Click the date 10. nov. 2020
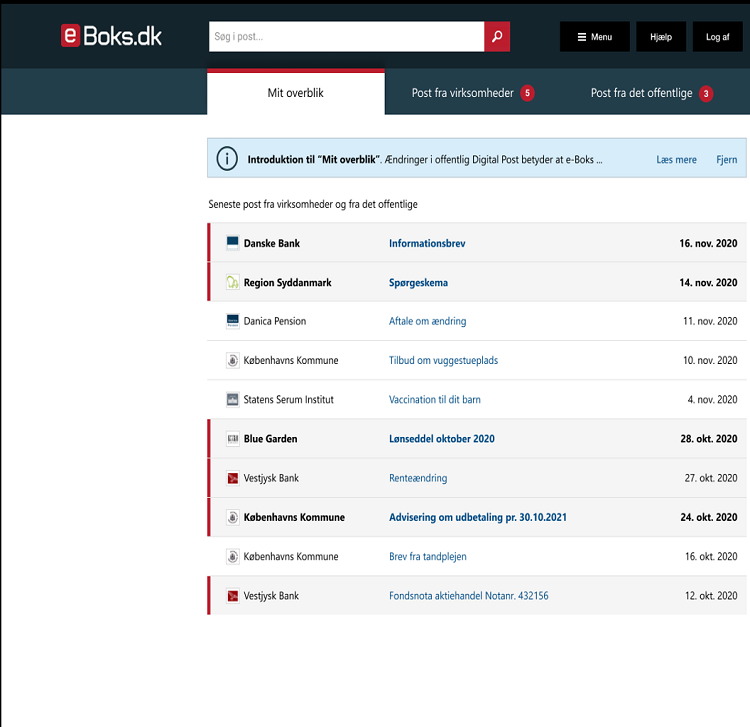The width and height of the screenshot is (750, 727). coord(710,360)
